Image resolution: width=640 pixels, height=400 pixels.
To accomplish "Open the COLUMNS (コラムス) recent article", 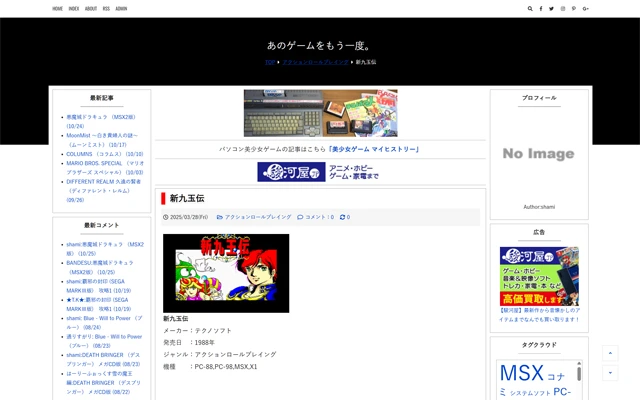I will (x=104, y=154).
